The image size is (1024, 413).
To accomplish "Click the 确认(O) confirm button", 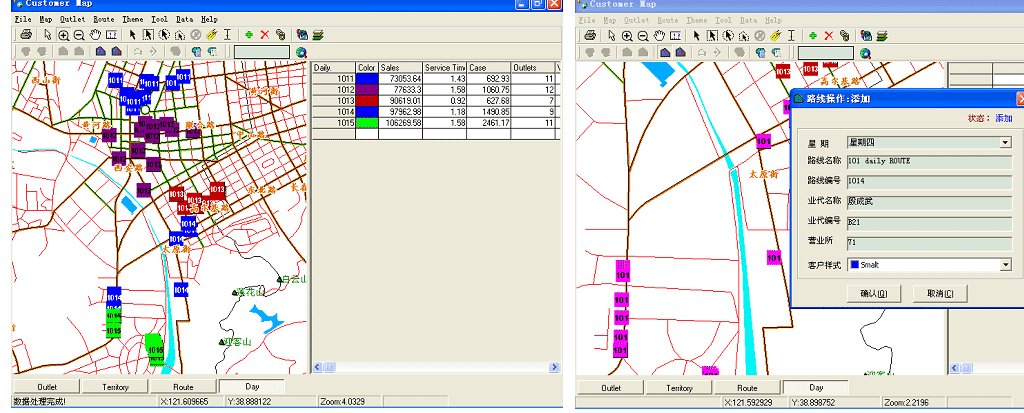I will coord(874,293).
